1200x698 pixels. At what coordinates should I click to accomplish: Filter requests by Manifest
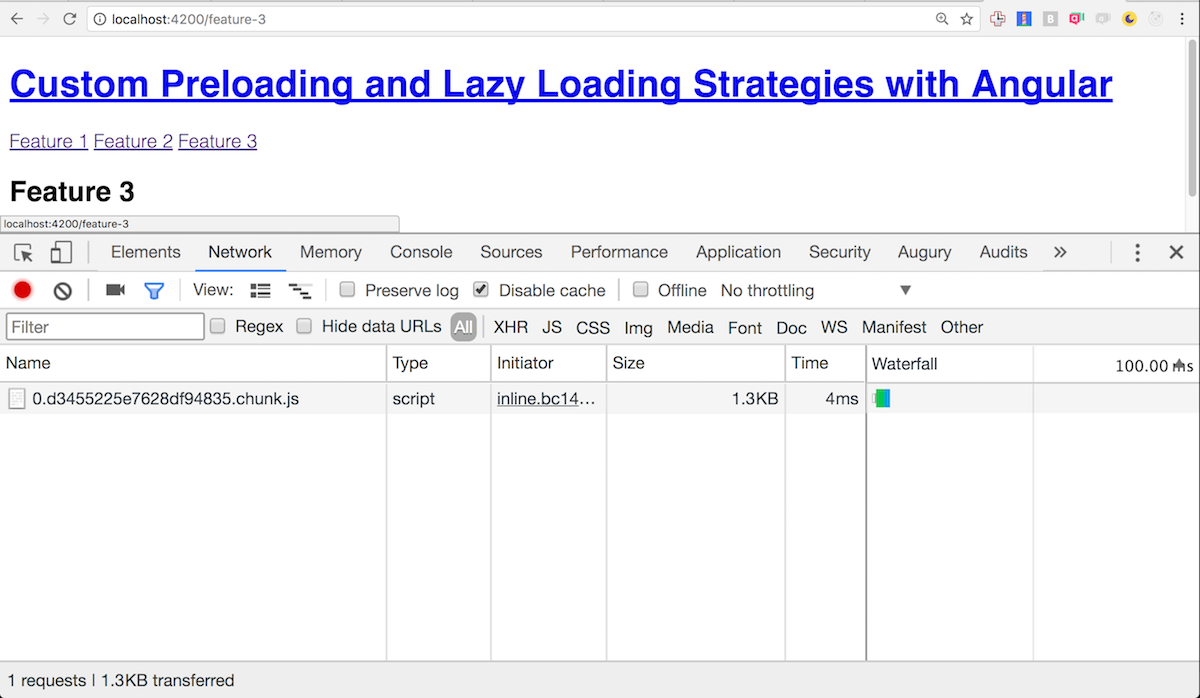894,327
